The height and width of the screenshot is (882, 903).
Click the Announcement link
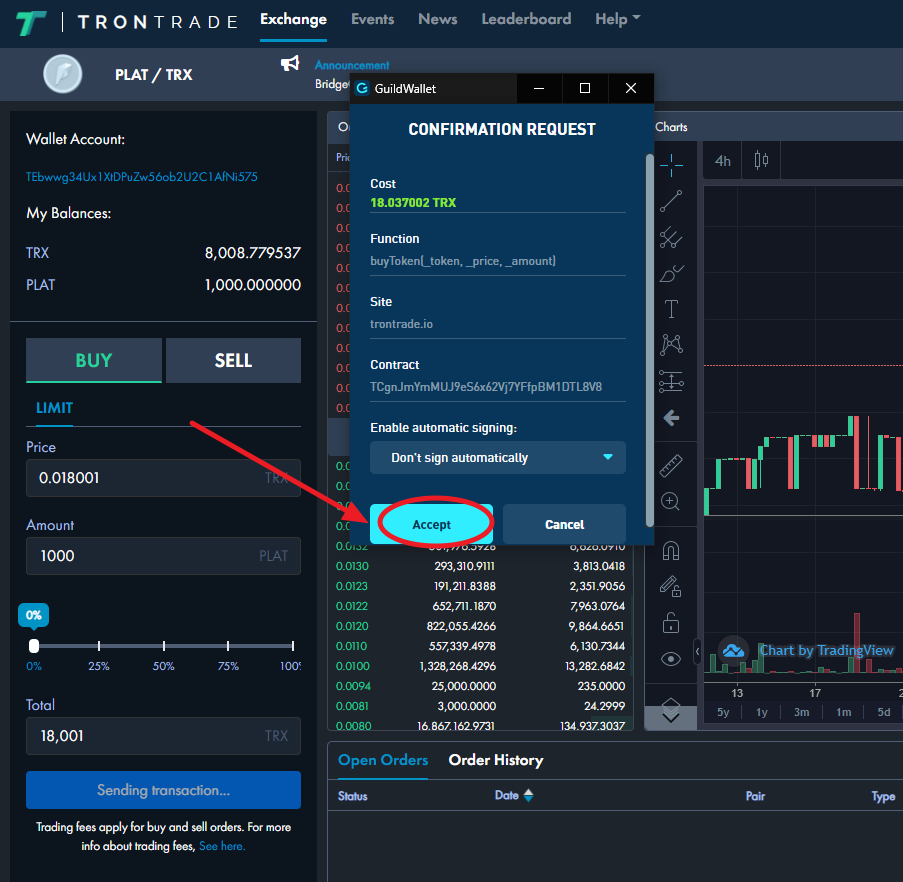[352, 65]
